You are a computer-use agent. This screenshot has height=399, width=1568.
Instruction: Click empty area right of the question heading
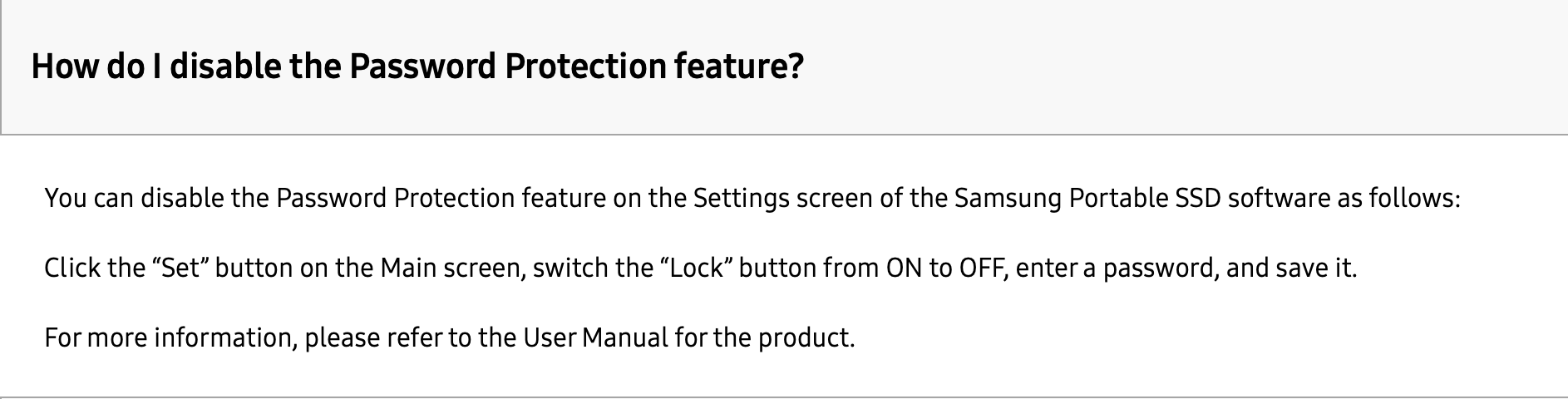tap(1164, 66)
